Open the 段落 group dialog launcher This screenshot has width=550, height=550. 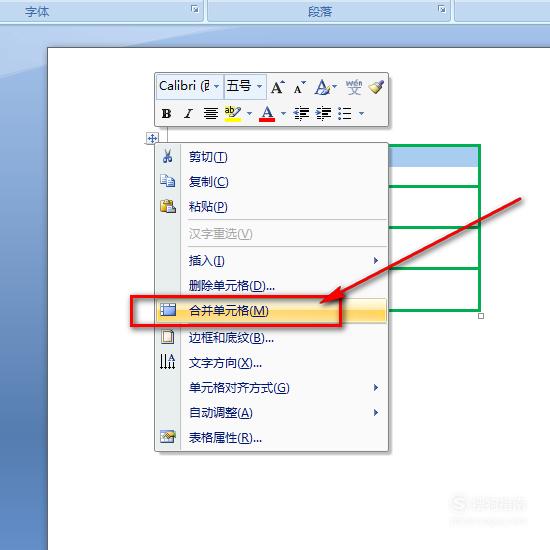click(x=442, y=9)
